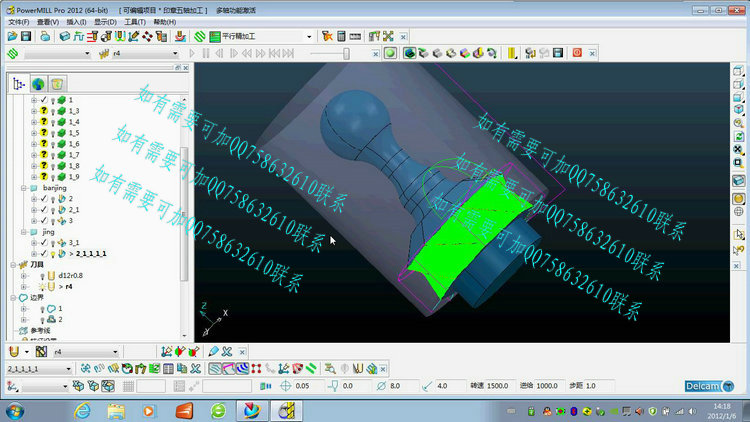Viewport: 750px width, 422px height.
Task: Open the r4 tool dropdown in simulation toolbar
Action: pyautogui.click(x=175, y=54)
